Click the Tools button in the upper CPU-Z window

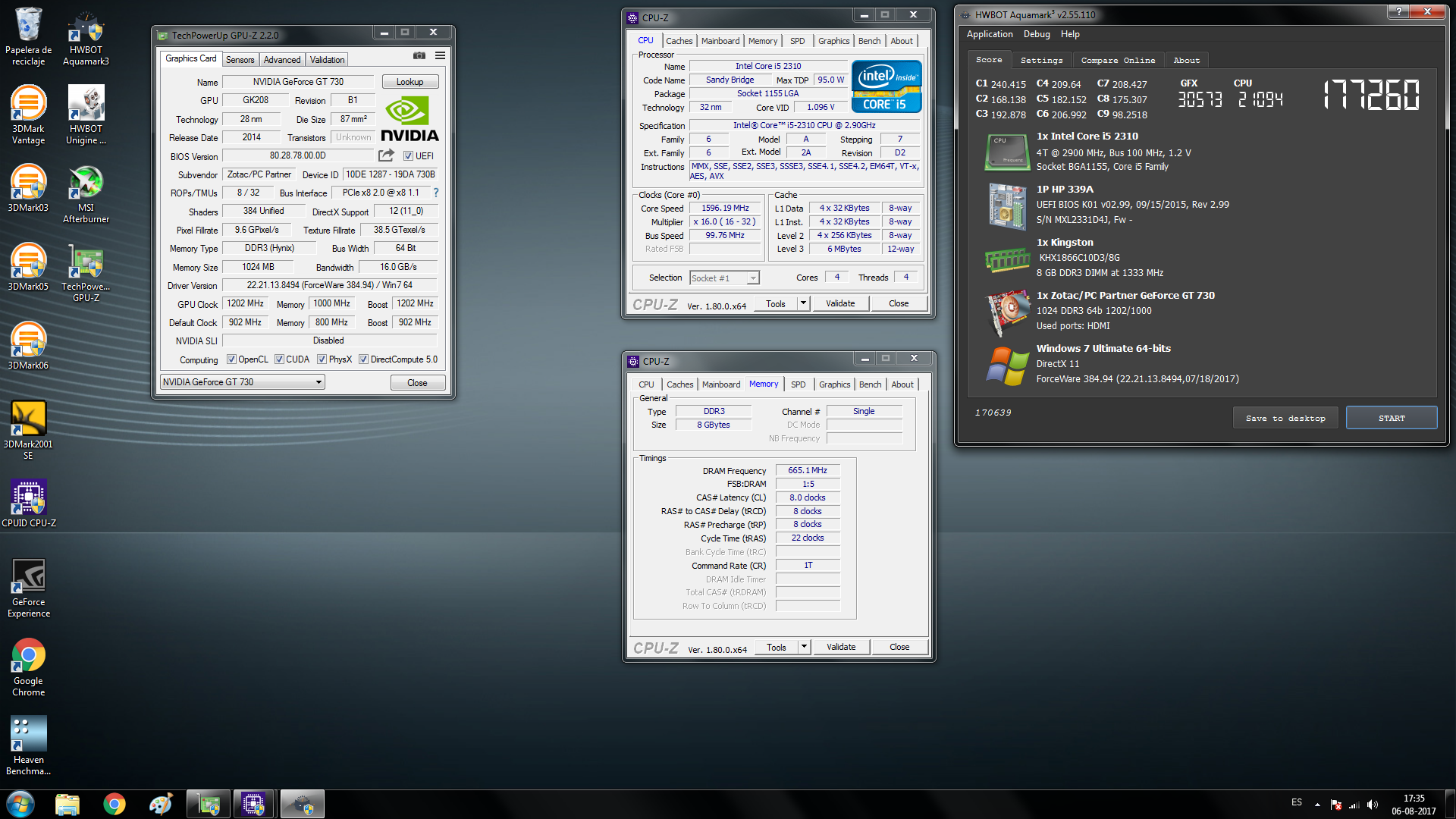tap(776, 303)
